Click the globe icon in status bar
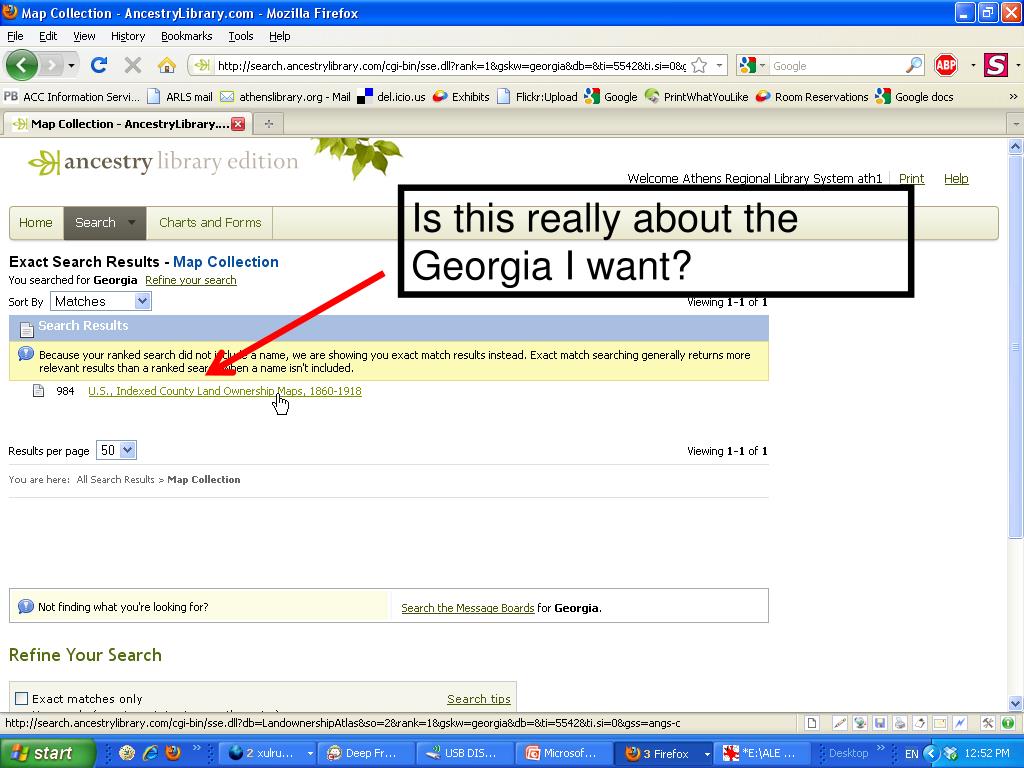 (860, 723)
